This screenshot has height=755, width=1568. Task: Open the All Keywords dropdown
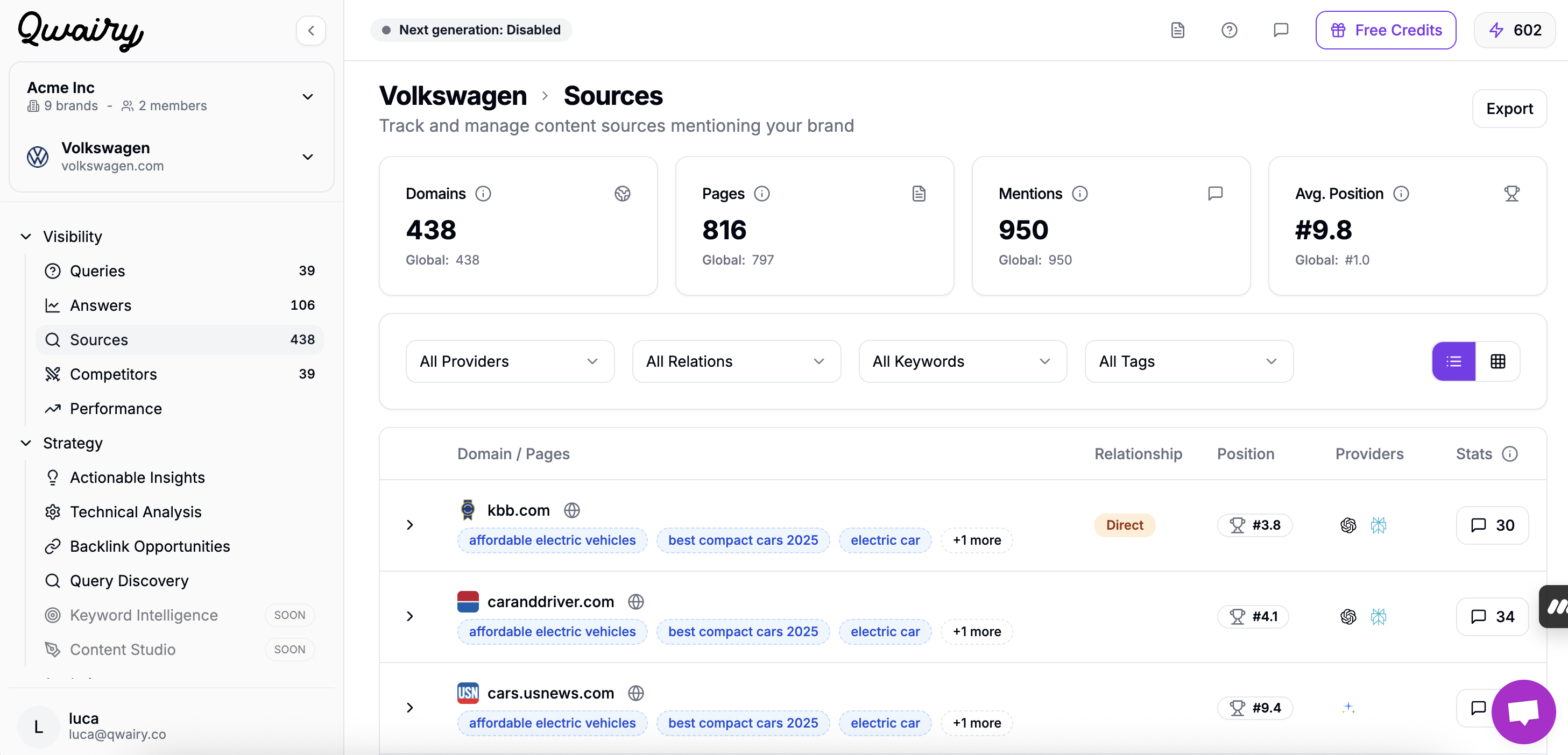coord(963,361)
